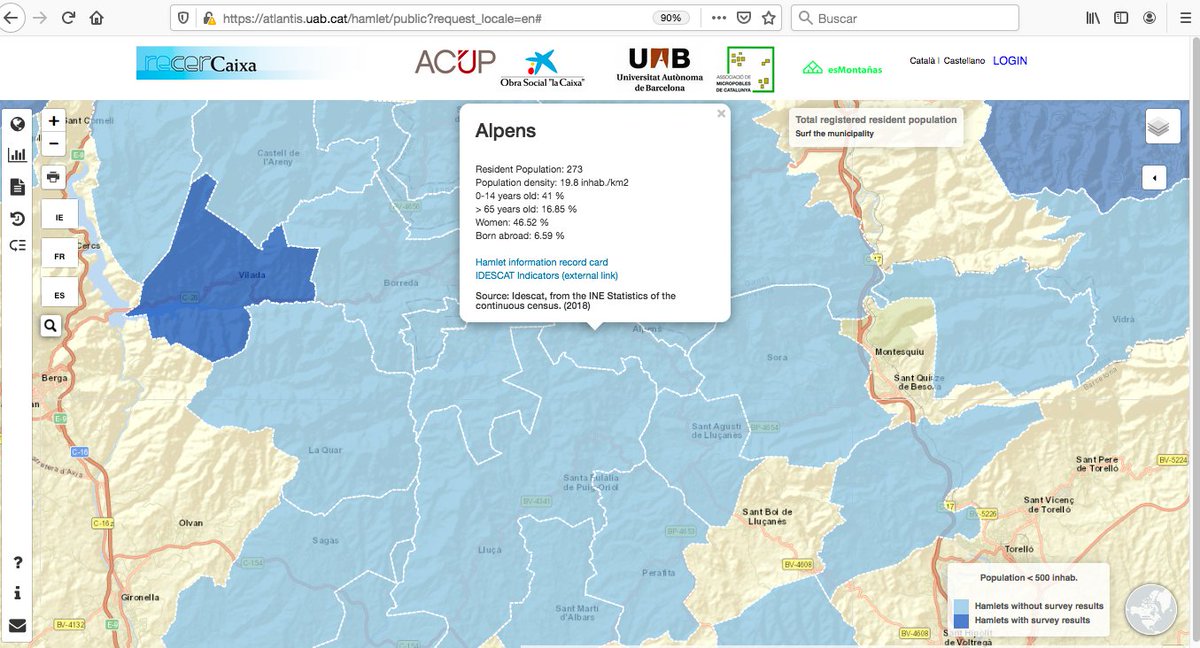The width and height of the screenshot is (1200, 648).
Task: Open the Hamlet information record card link
Action: pyautogui.click(x=541, y=261)
